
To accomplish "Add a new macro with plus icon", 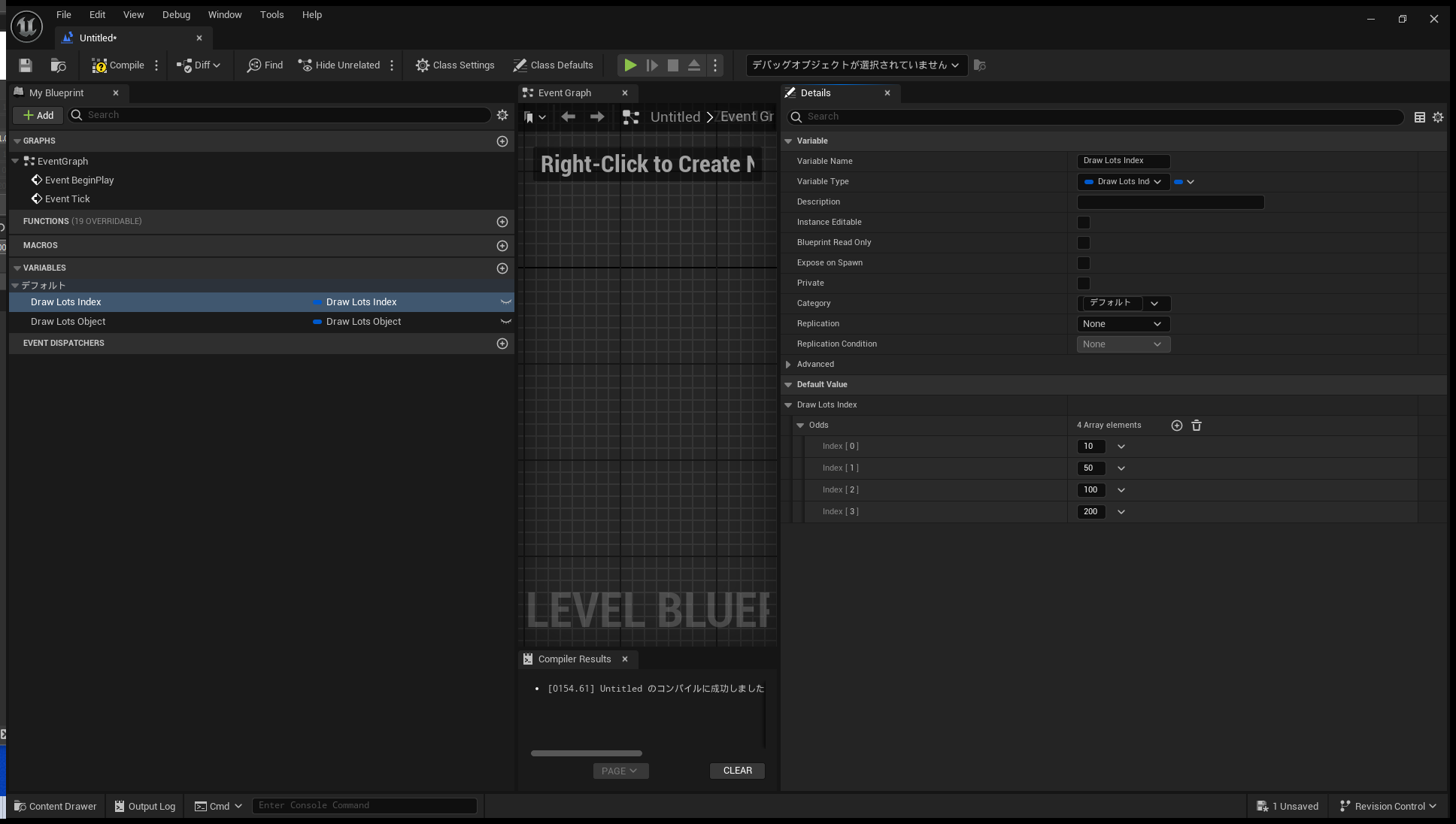I will (x=502, y=246).
